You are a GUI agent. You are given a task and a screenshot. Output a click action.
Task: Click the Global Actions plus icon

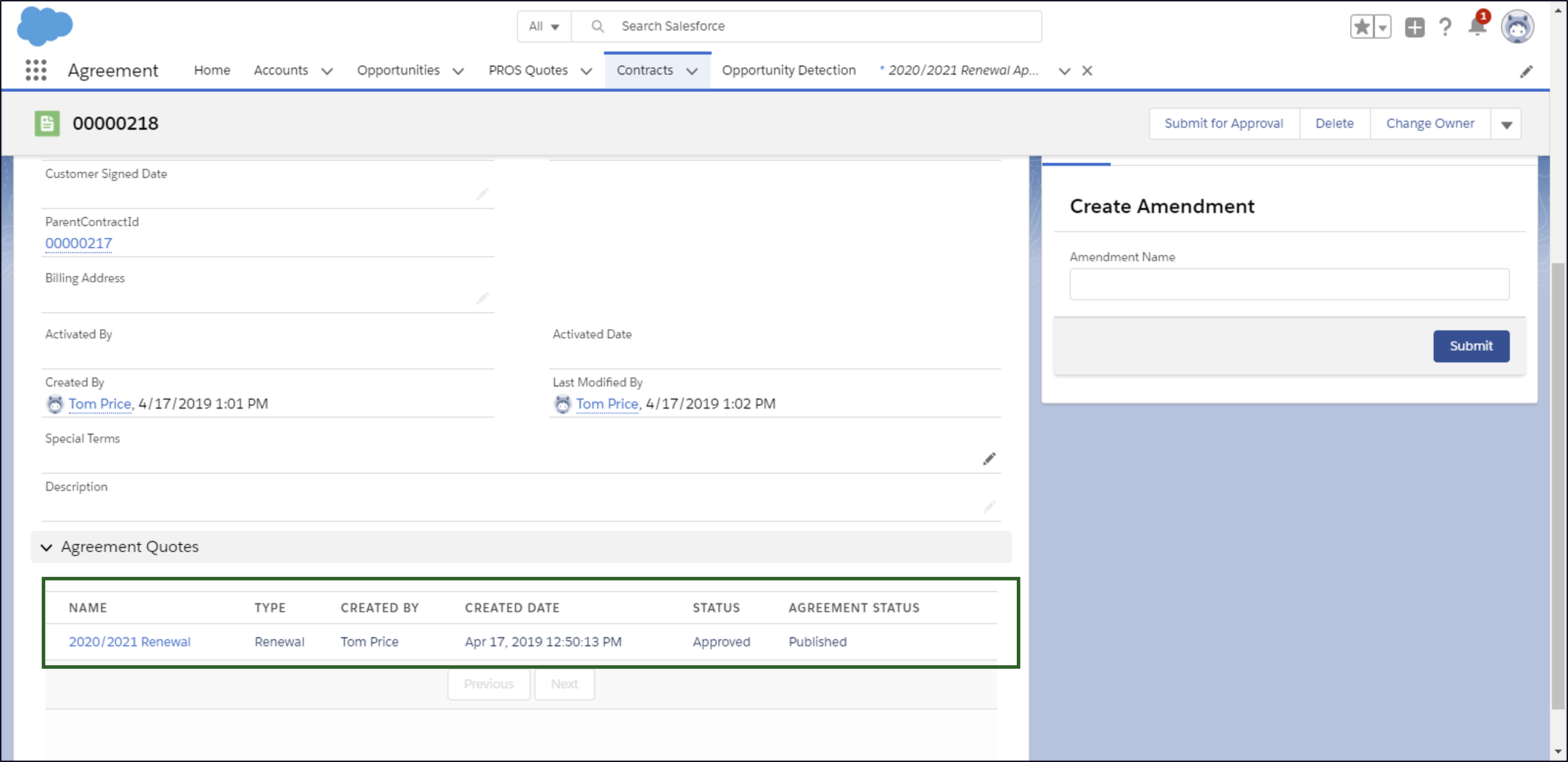(1414, 27)
